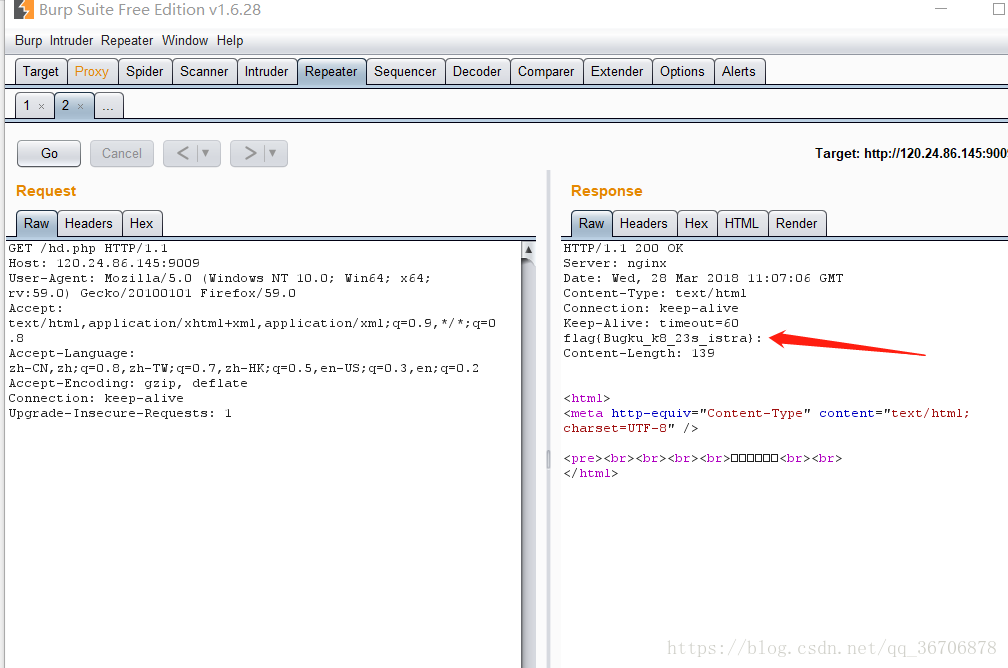
Task: Select the Request Headers tab
Action: pyautogui.click(x=89, y=223)
